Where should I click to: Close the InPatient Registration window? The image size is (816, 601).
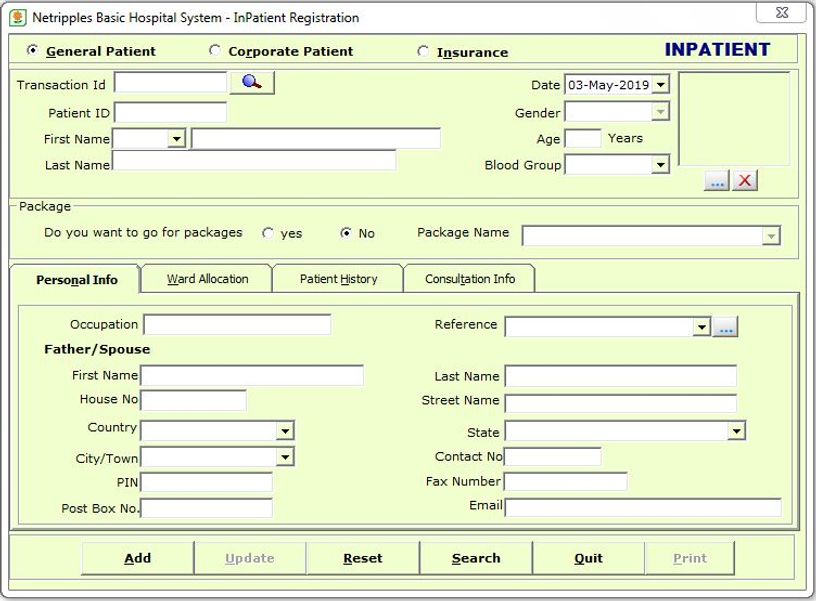(782, 12)
